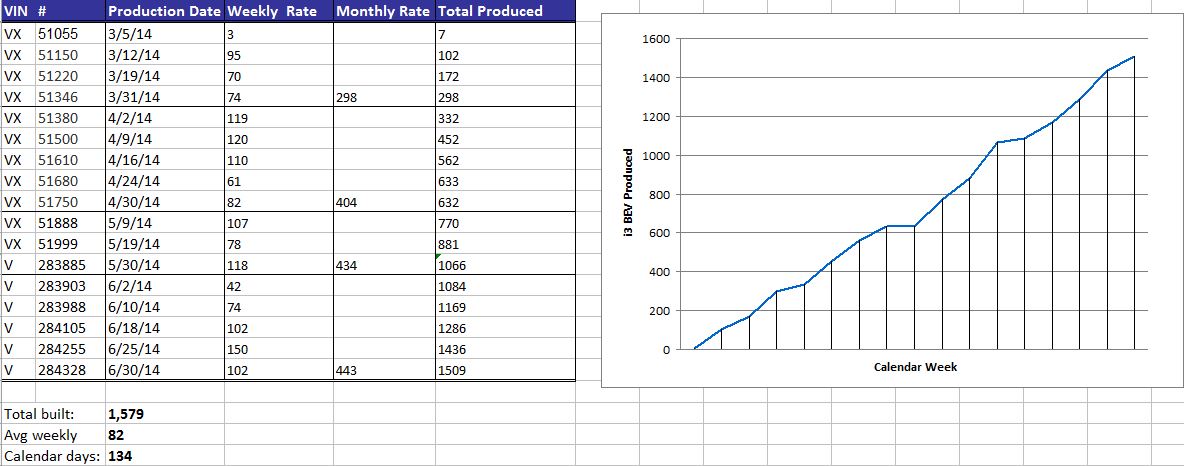Select the Production Date column header
The height and width of the screenshot is (466, 1184).
164,11
